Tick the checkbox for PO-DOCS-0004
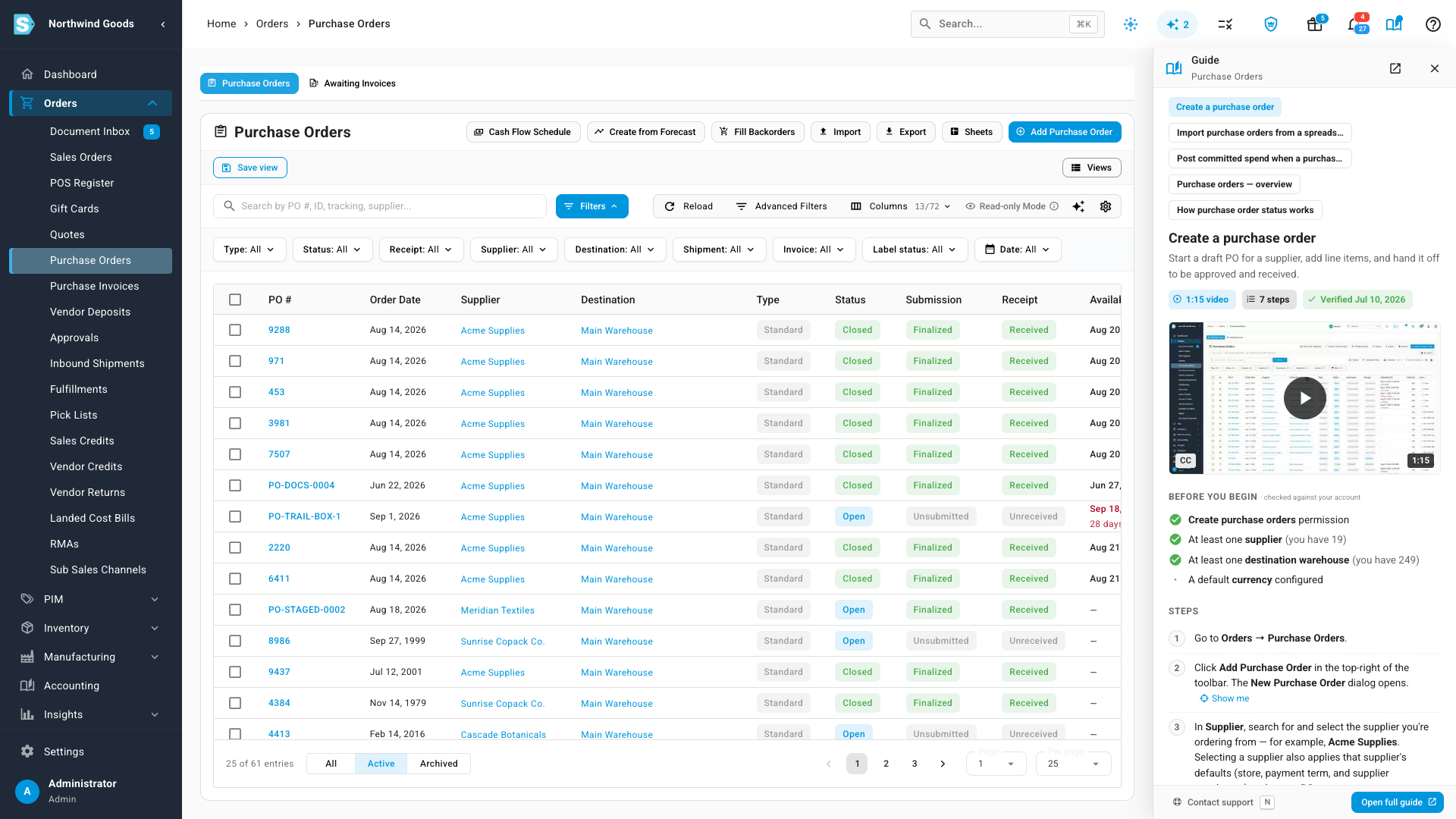 235,485
